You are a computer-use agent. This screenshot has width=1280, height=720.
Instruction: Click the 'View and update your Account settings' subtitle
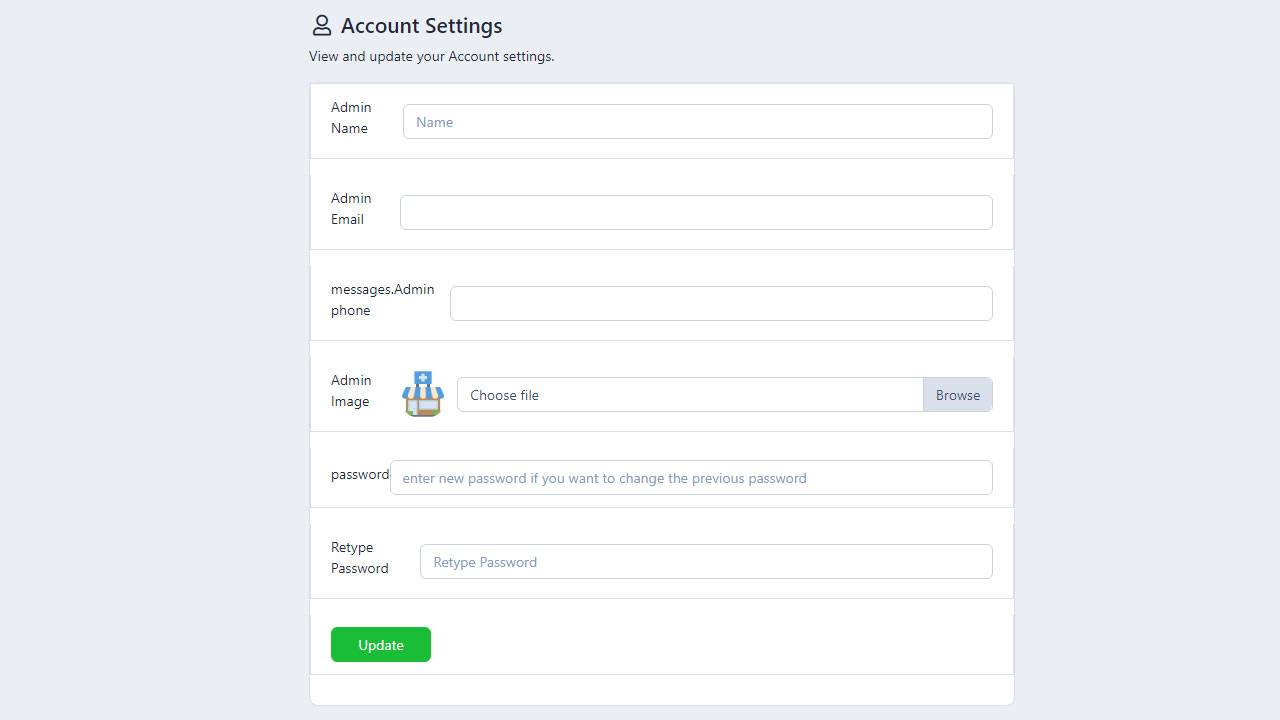(431, 57)
